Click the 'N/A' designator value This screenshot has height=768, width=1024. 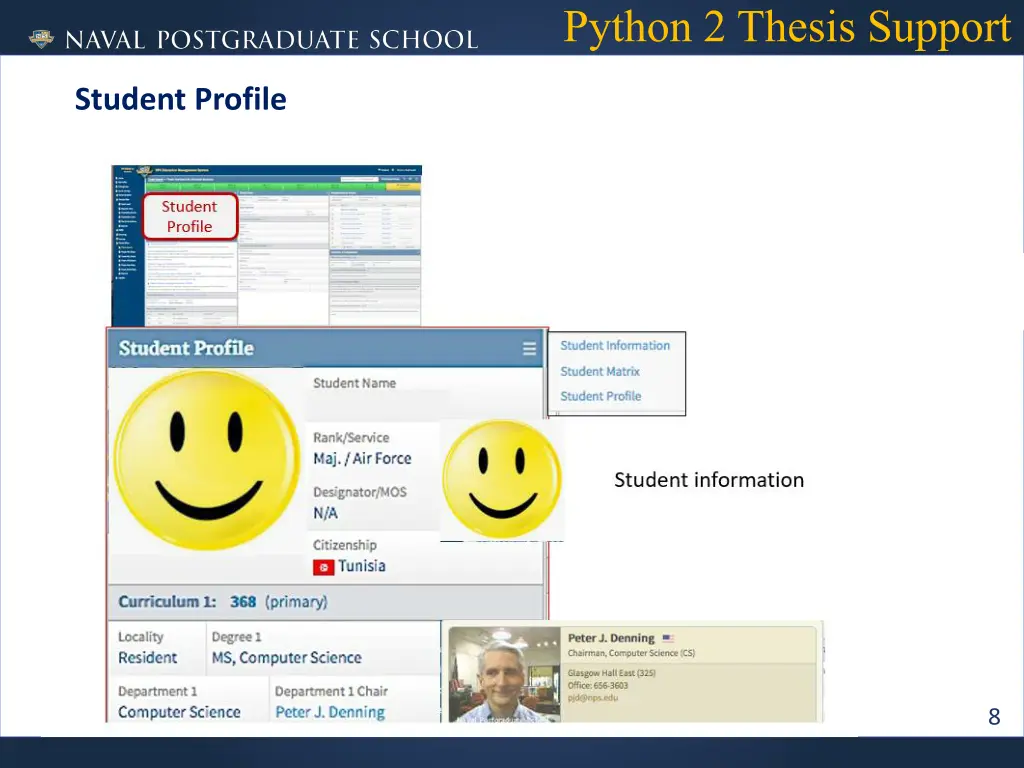click(x=325, y=513)
